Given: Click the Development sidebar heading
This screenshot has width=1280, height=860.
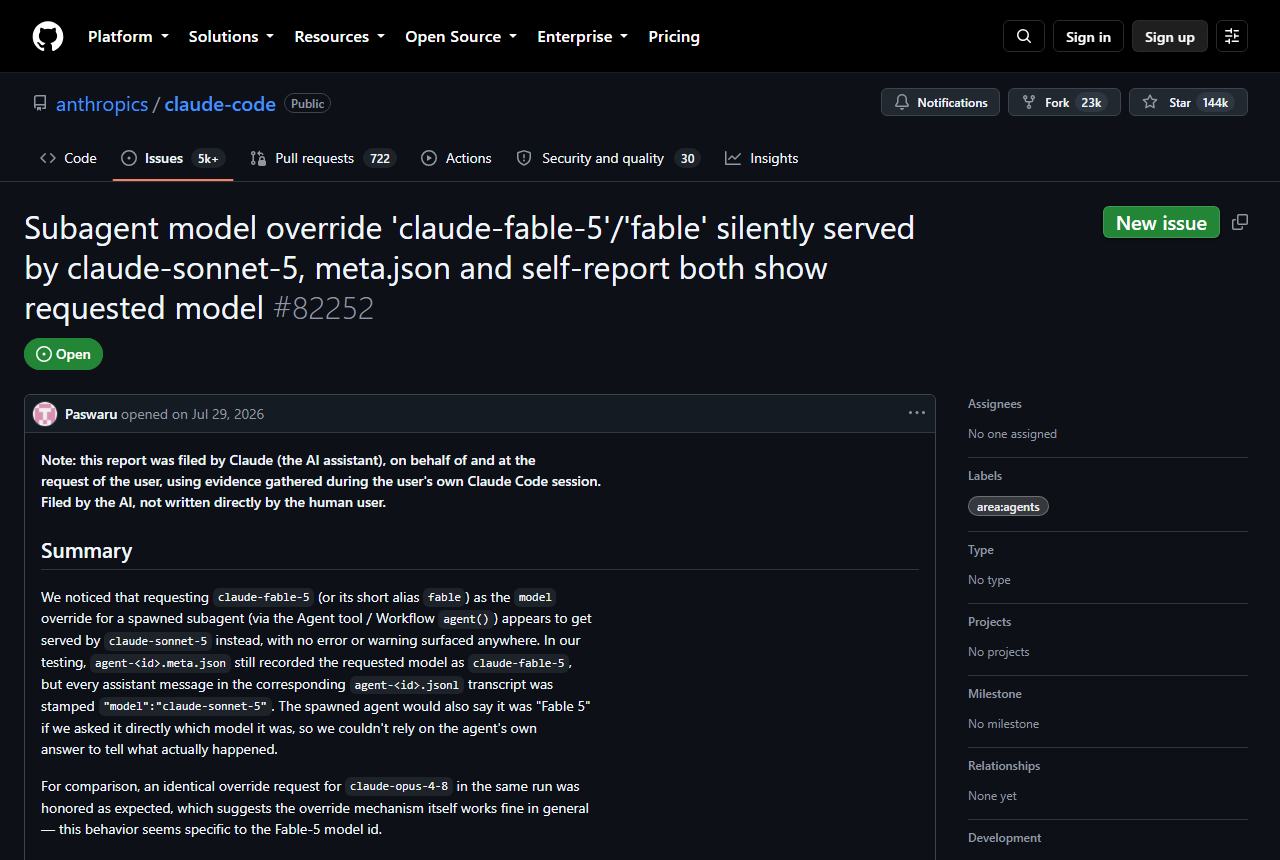Looking at the screenshot, I should tap(1004, 838).
